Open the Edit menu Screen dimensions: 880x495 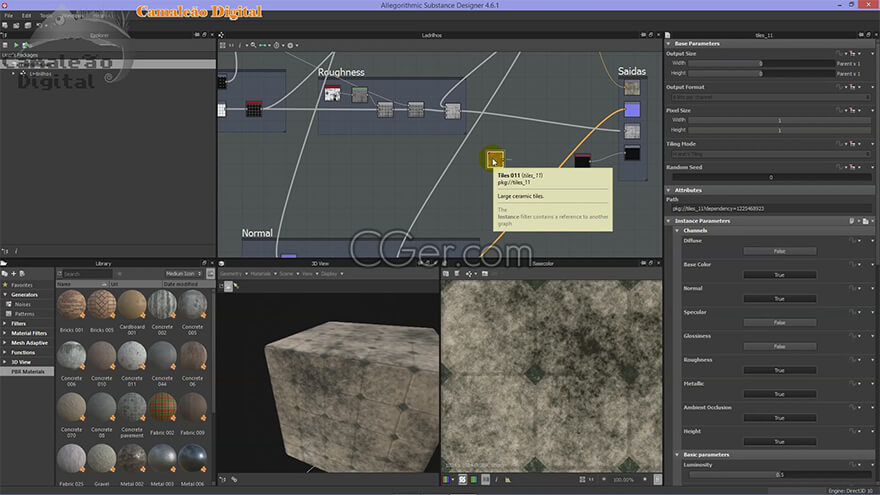click(x=26, y=16)
